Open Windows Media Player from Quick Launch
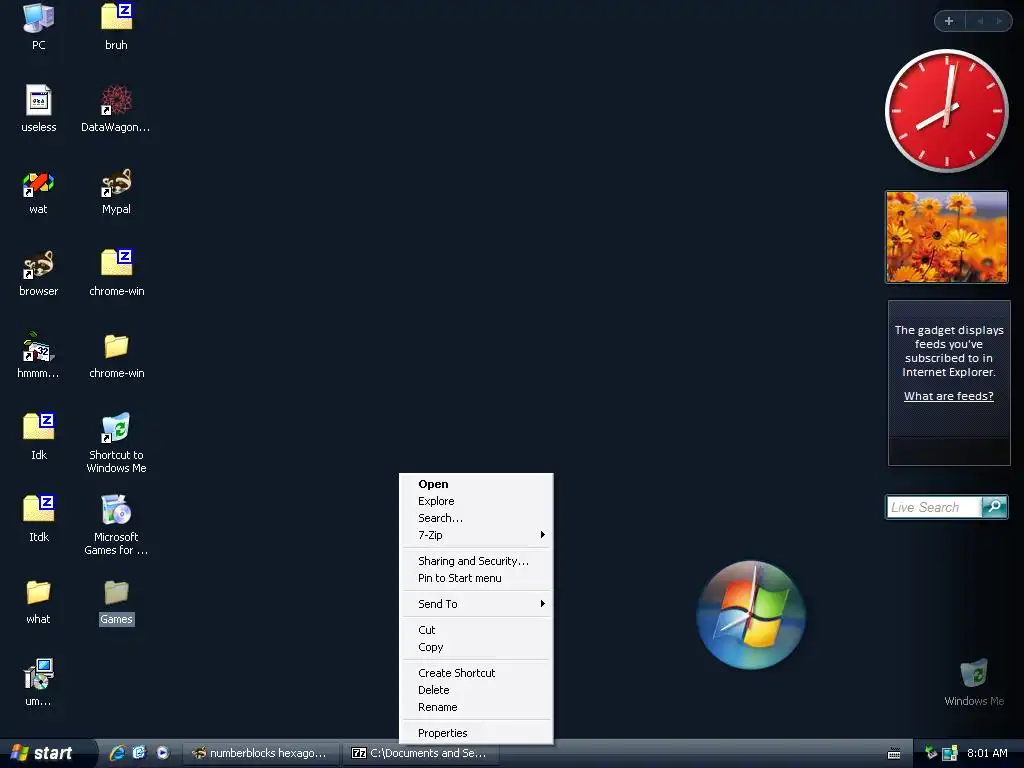 pos(162,753)
